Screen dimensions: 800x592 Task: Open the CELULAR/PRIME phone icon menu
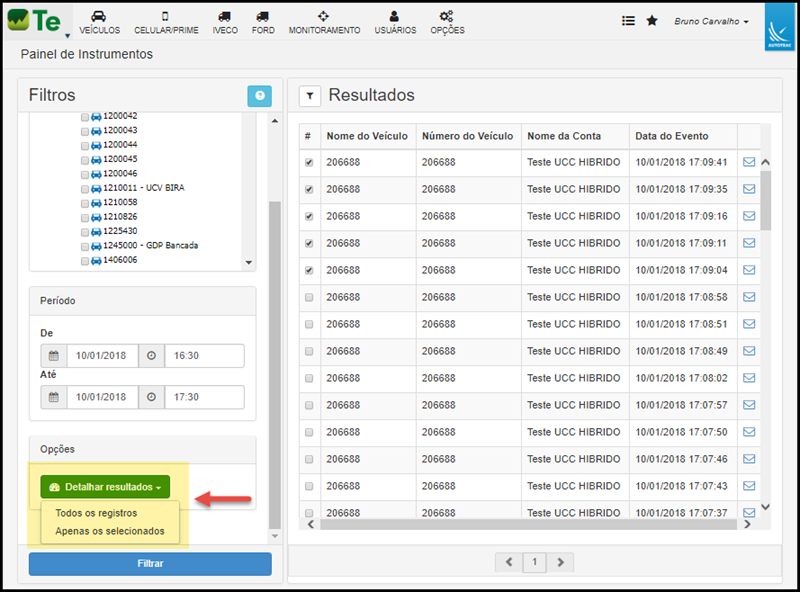point(166,22)
